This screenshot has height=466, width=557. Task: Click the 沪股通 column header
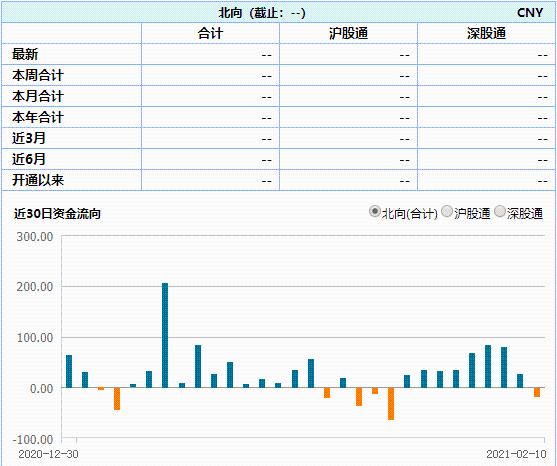tap(348, 33)
